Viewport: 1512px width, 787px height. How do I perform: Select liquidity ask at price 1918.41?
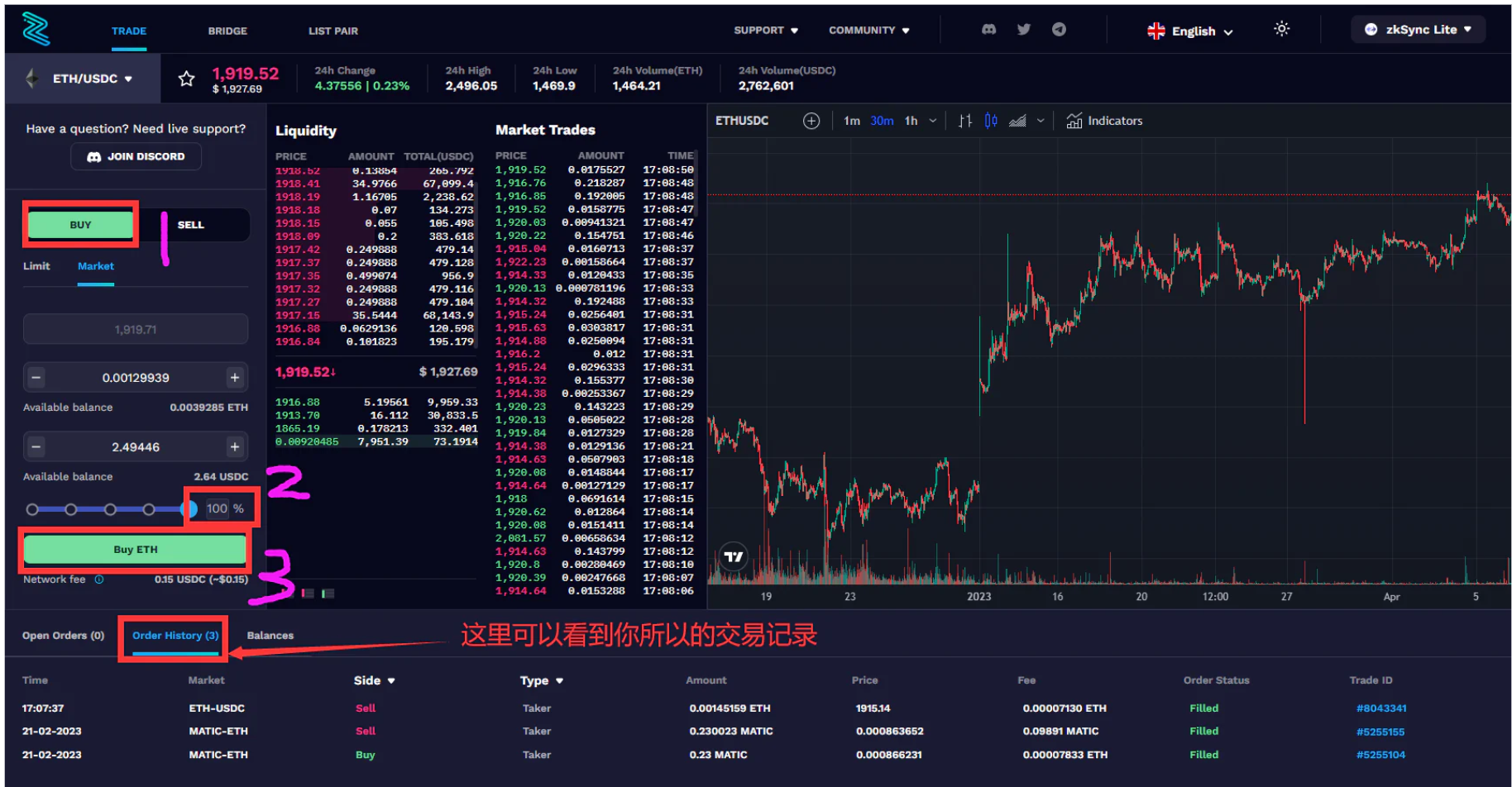point(375,184)
